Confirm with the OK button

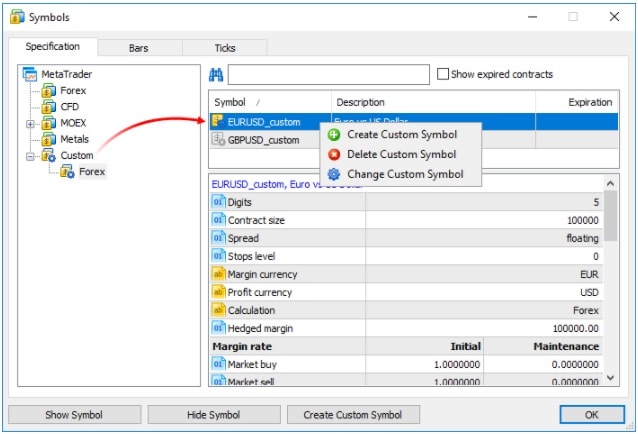[592, 414]
